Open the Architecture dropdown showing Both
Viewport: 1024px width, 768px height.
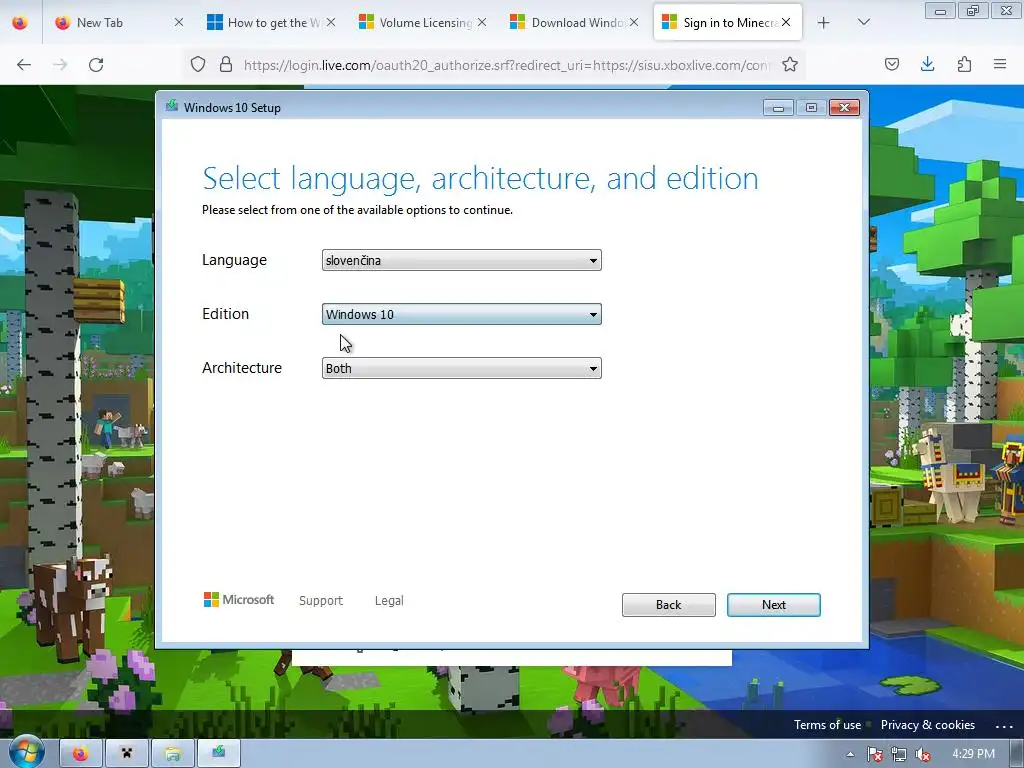[461, 368]
